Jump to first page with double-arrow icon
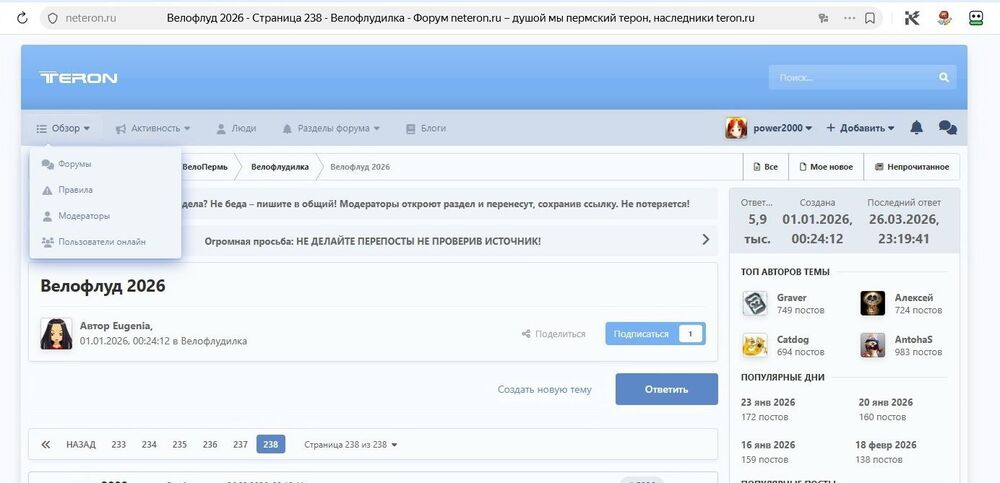Viewport: 1000px width, 483px height. [45, 445]
